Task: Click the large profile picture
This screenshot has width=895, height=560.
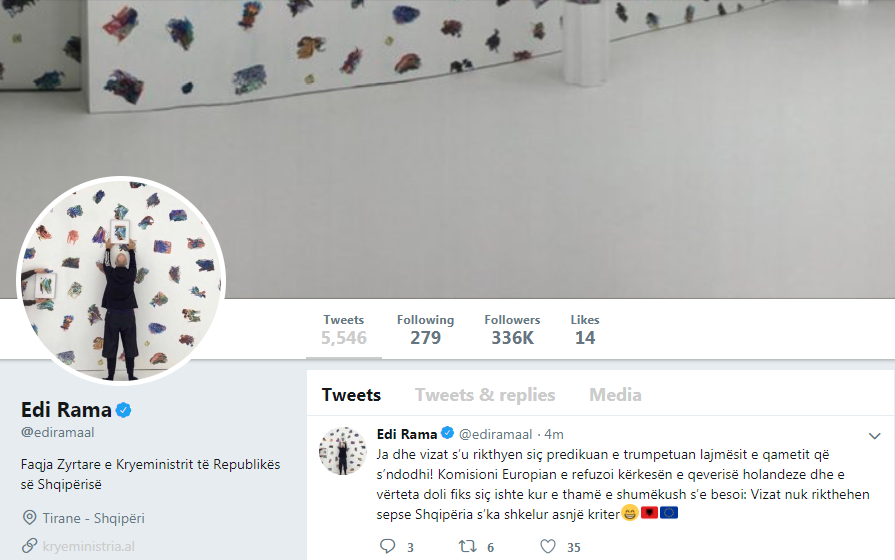Action: coord(121,280)
